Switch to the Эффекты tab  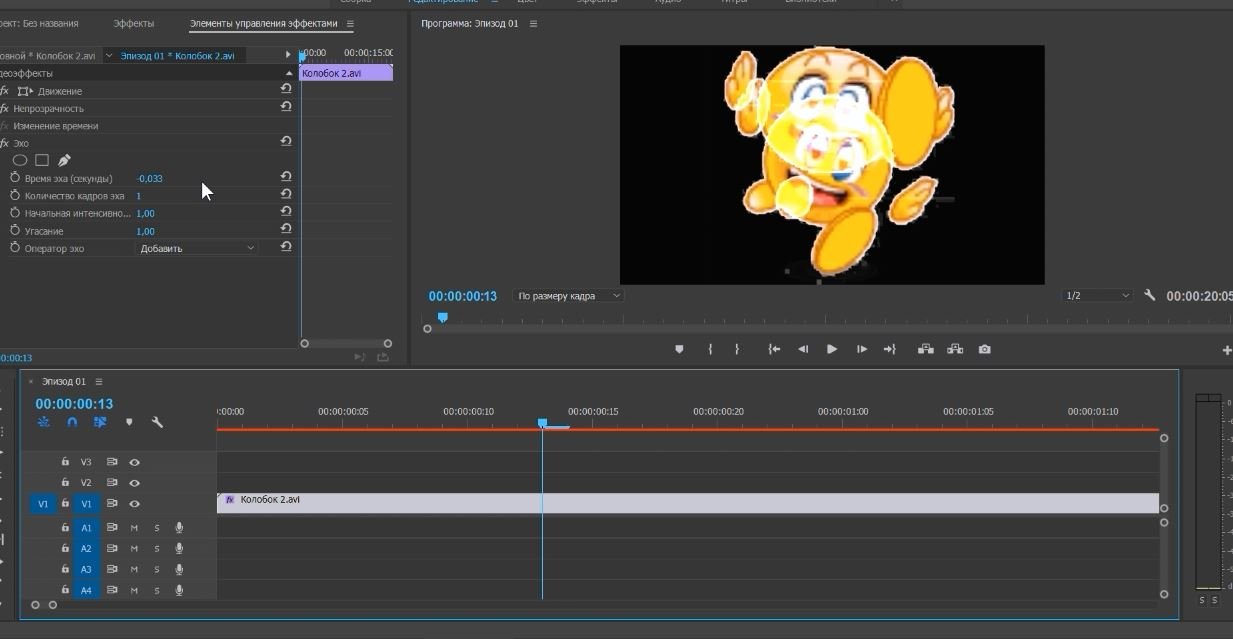click(x=133, y=23)
